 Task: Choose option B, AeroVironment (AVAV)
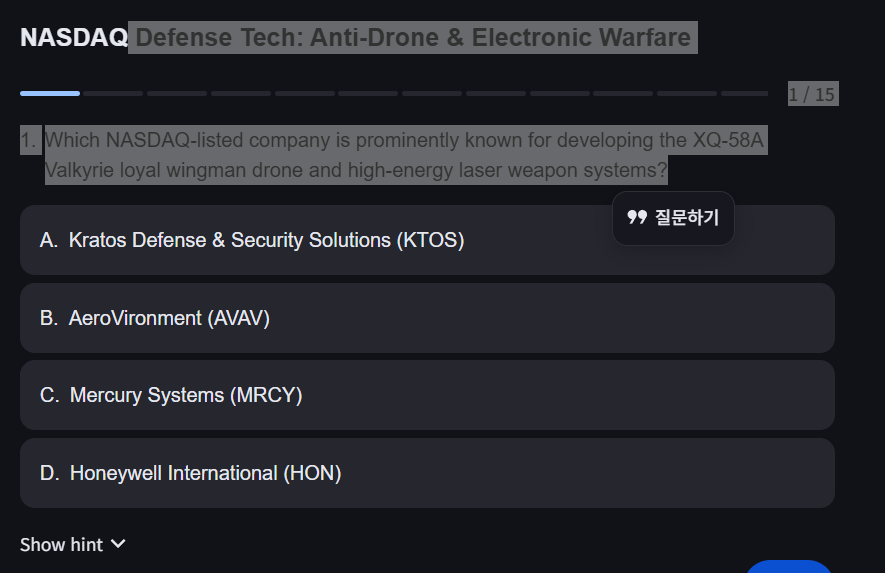pyautogui.click(x=427, y=318)
